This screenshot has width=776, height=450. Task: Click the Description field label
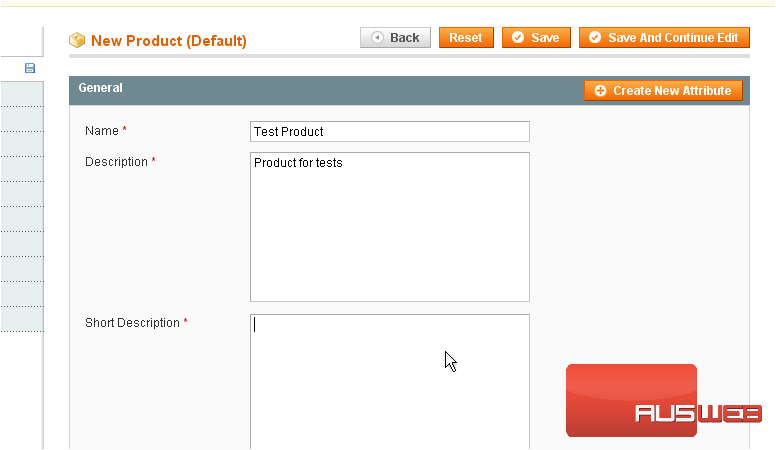point(116,162)
